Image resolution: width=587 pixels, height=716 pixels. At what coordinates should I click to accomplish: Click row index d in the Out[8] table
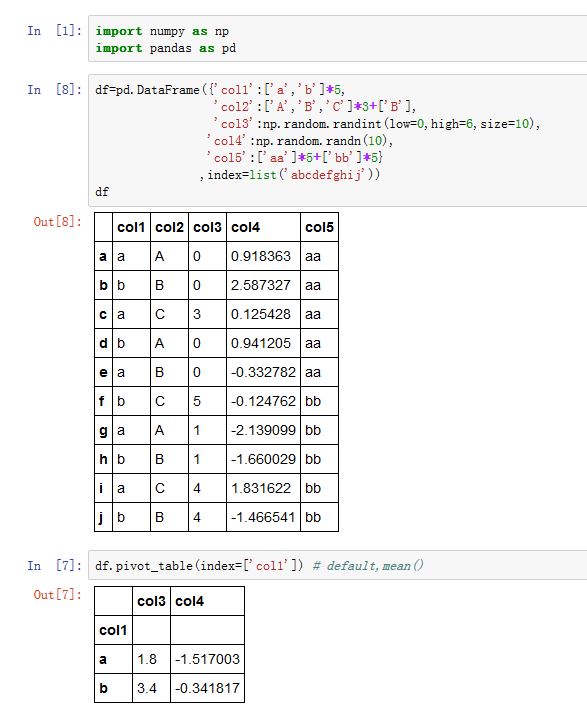coord(103,343)
